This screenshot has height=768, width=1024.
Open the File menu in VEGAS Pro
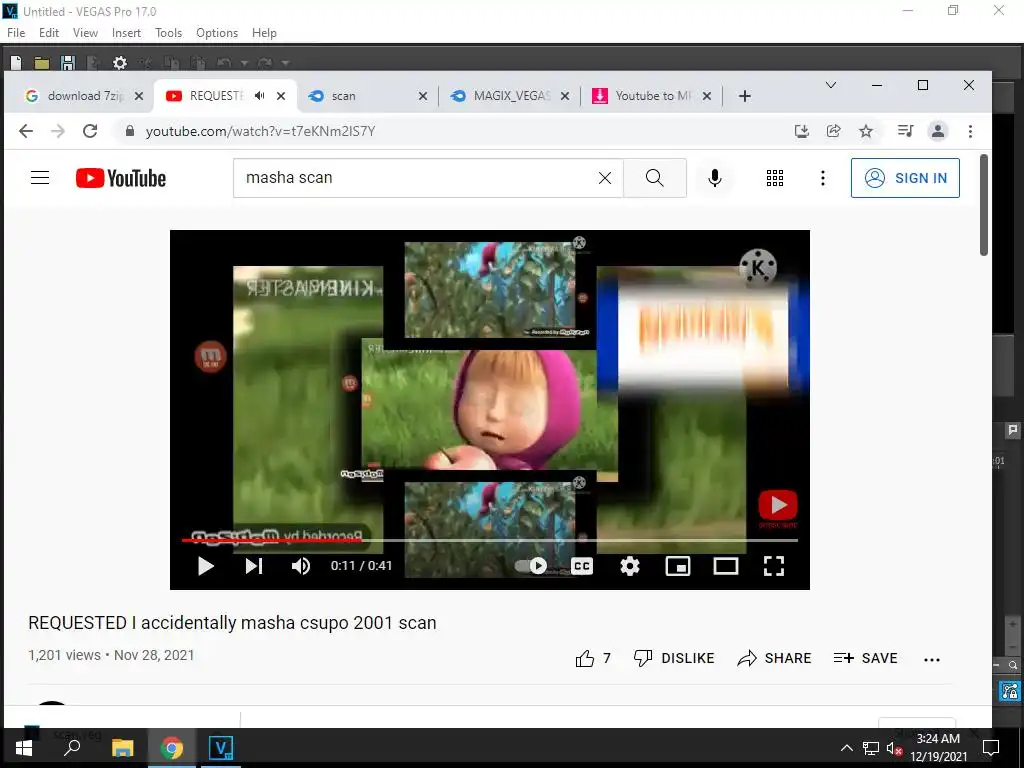pos(16,33)
